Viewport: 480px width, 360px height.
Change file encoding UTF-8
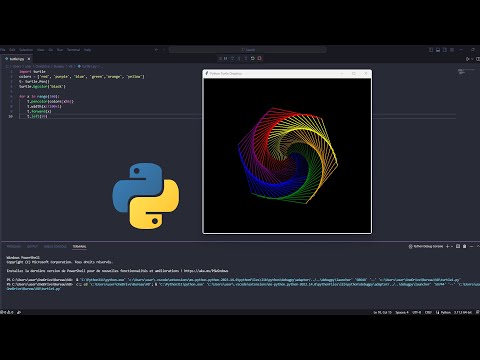pos(417,312)
